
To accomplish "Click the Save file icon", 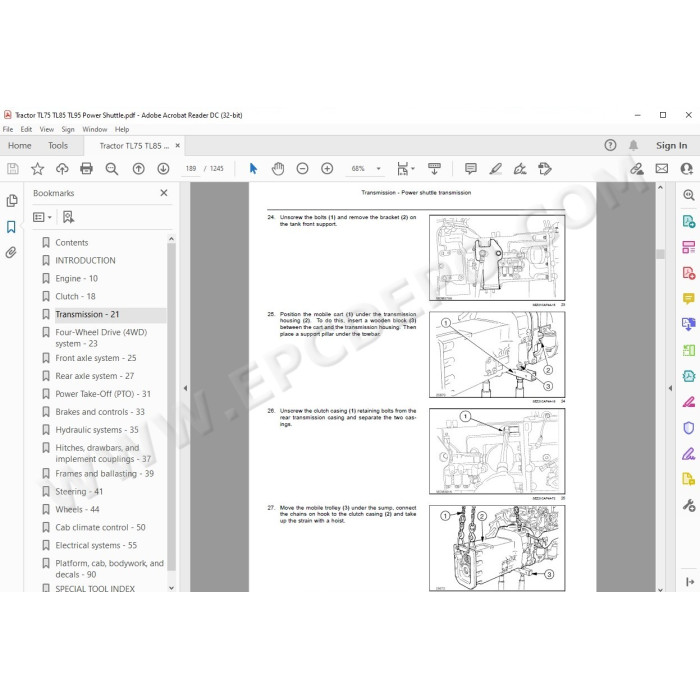I will [x=12, y=169].
